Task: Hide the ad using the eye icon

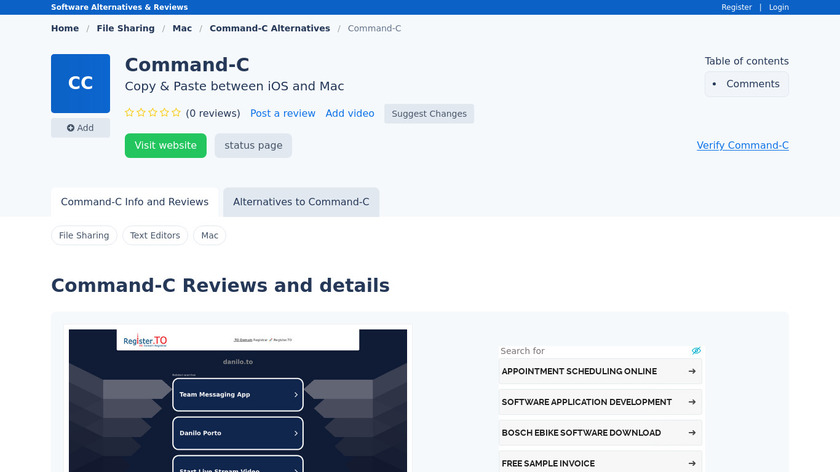Action: click(x=696, y=350)
